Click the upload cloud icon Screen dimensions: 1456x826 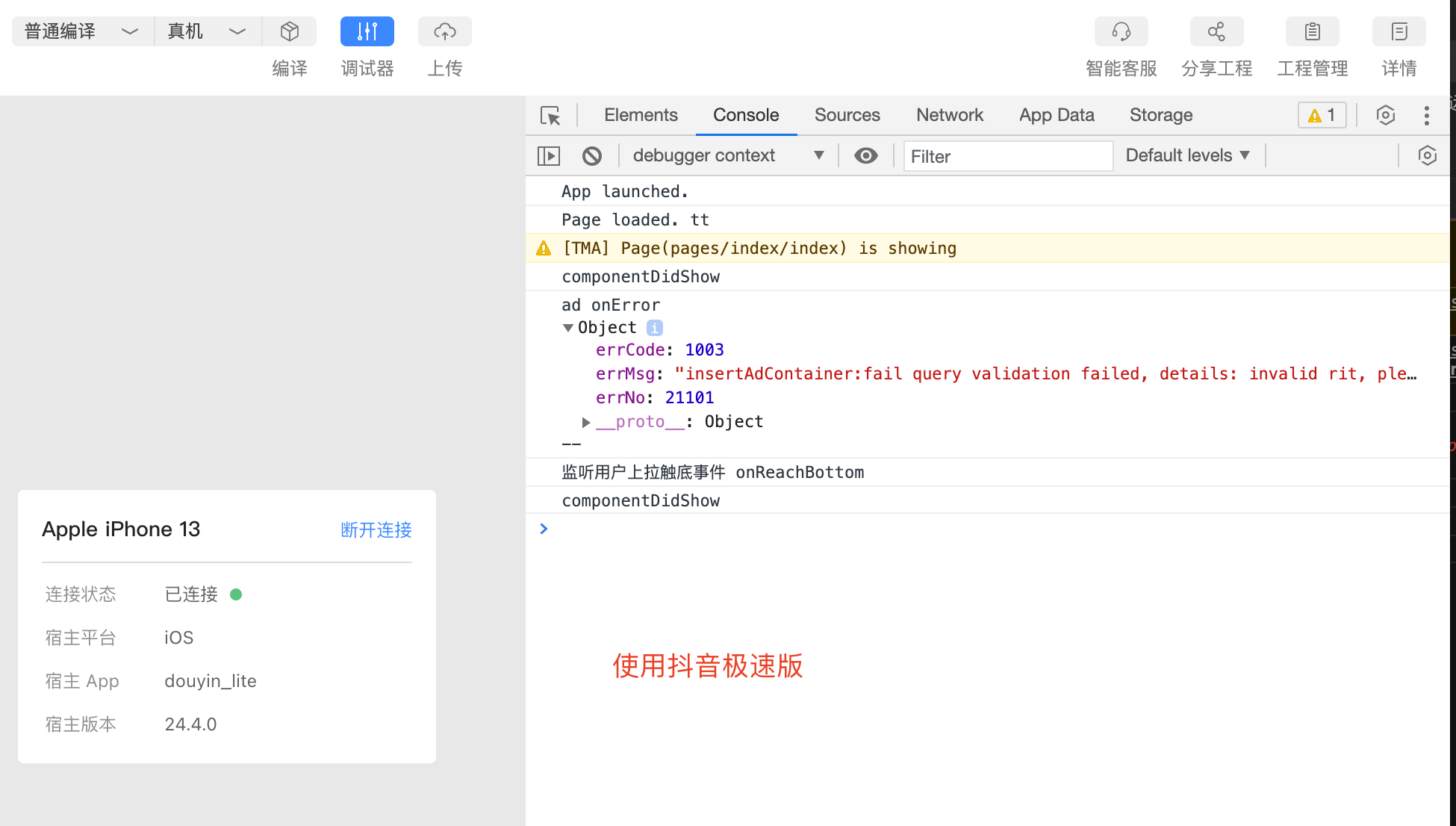[x=444, y=31]
